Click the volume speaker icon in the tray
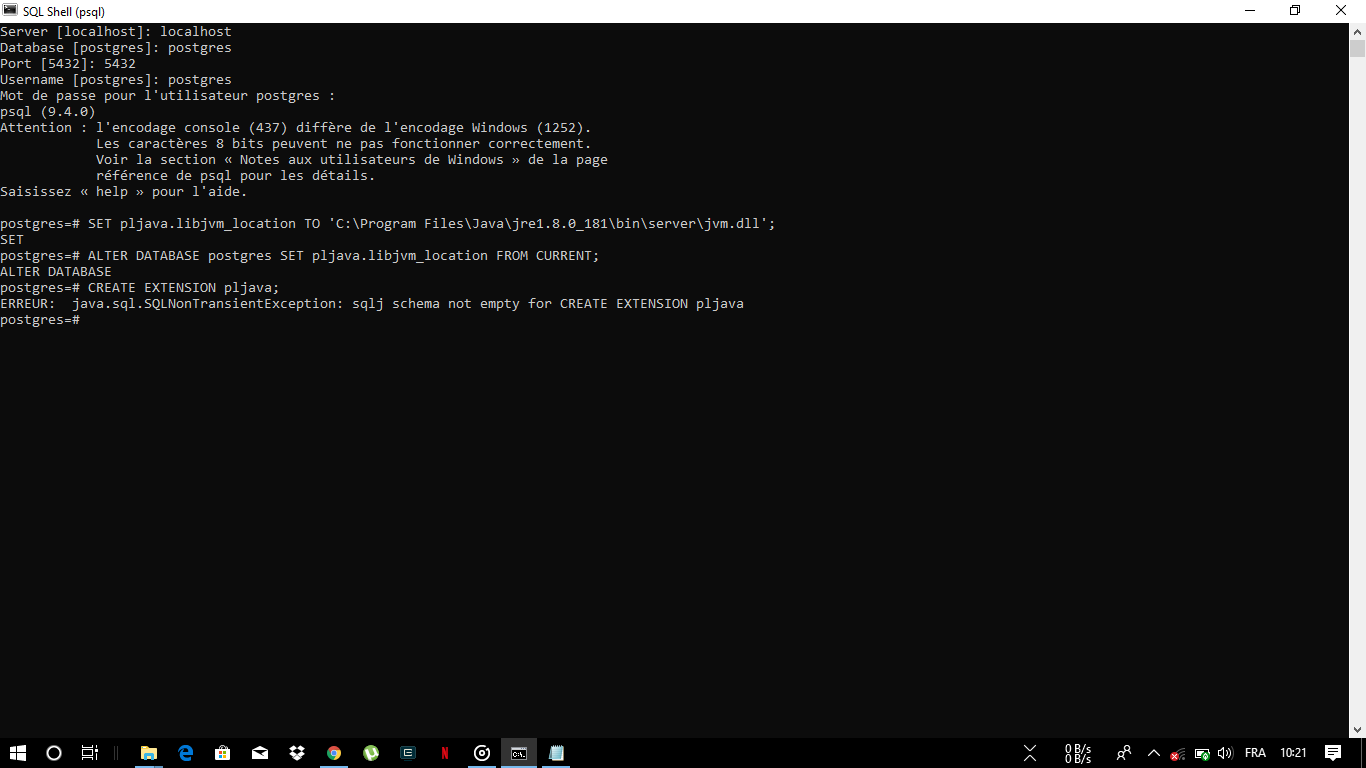 pos(1225,753)
